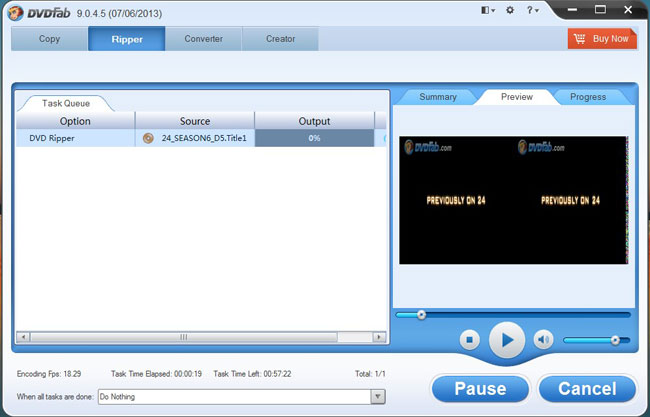Mute the preview with speaker icon

pyautogui.click(x=543, y=340)
